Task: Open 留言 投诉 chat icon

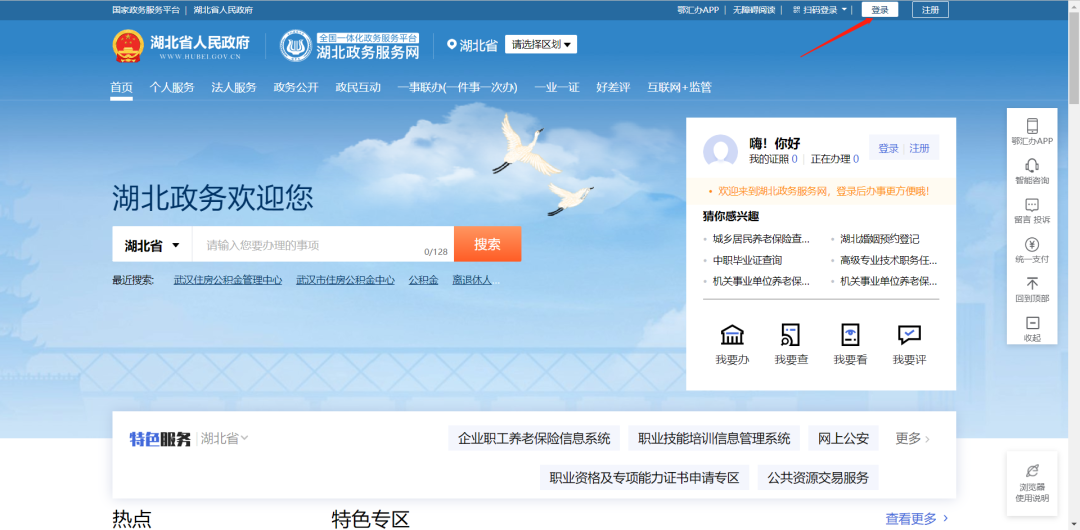Action: point(1032,205)
